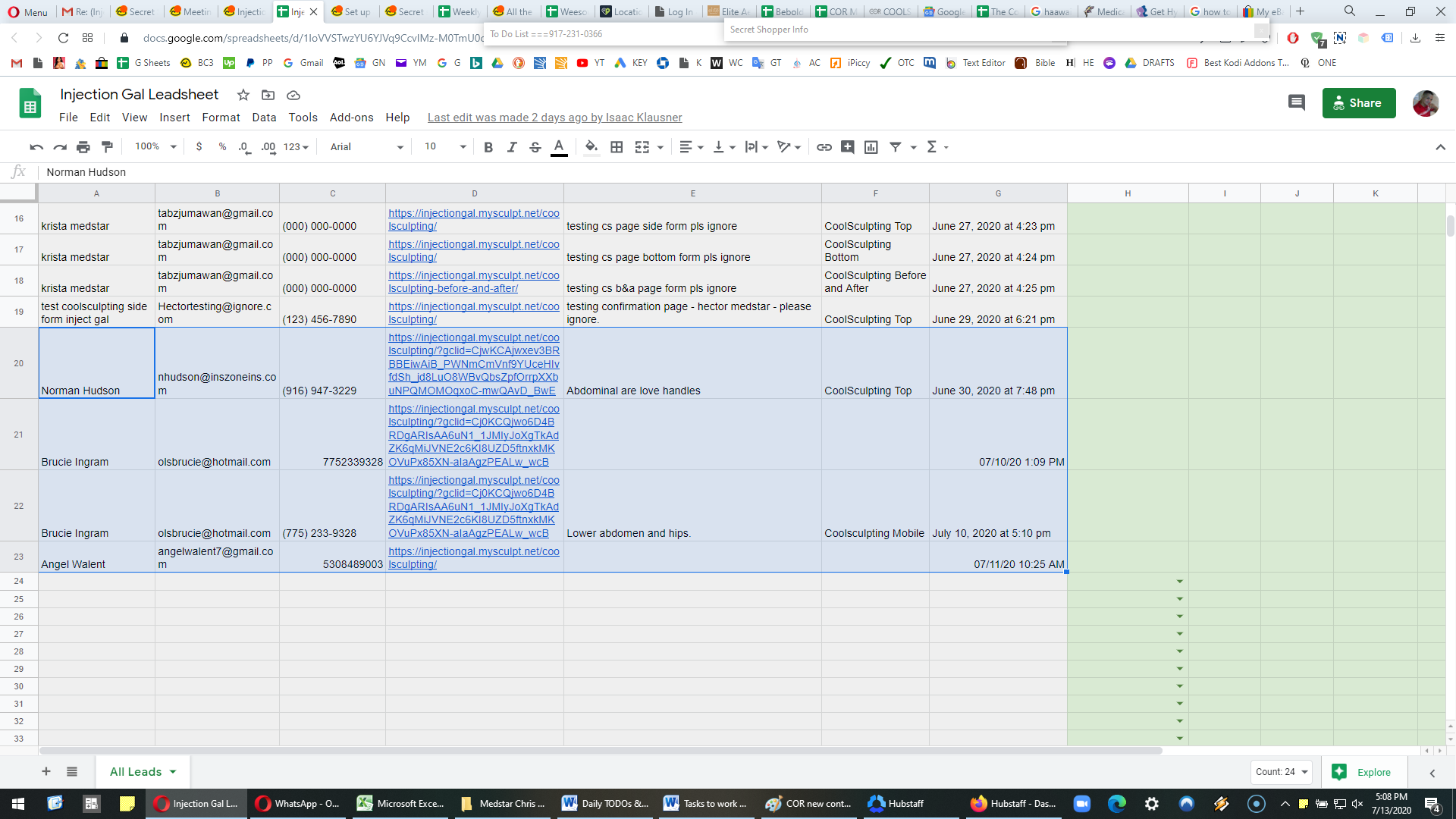Open the Arial font dropdown
The width and height of the screenshot is (1456, 819).
(x=367, y=147)
